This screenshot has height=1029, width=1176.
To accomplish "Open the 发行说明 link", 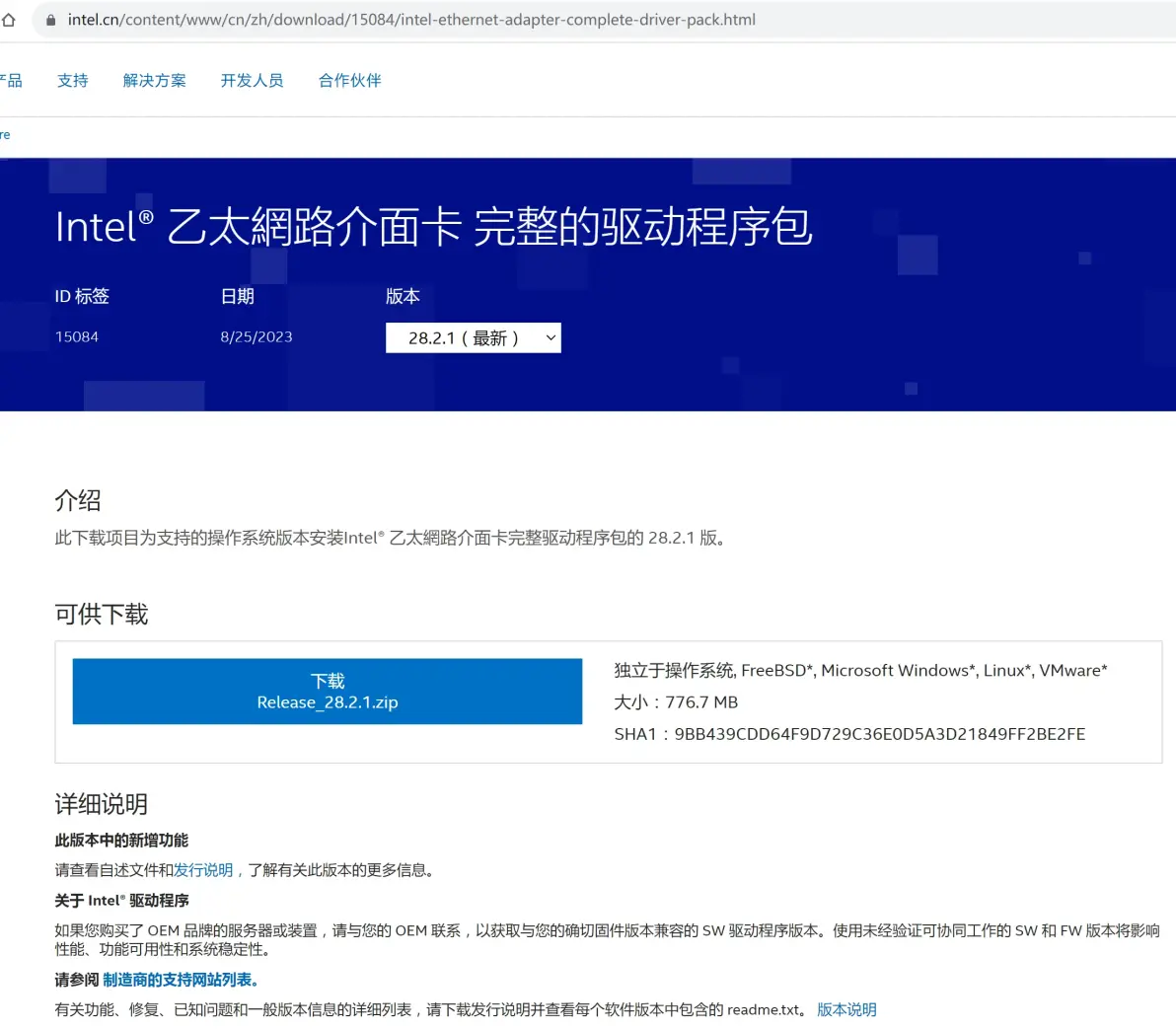I will (203, 870).
